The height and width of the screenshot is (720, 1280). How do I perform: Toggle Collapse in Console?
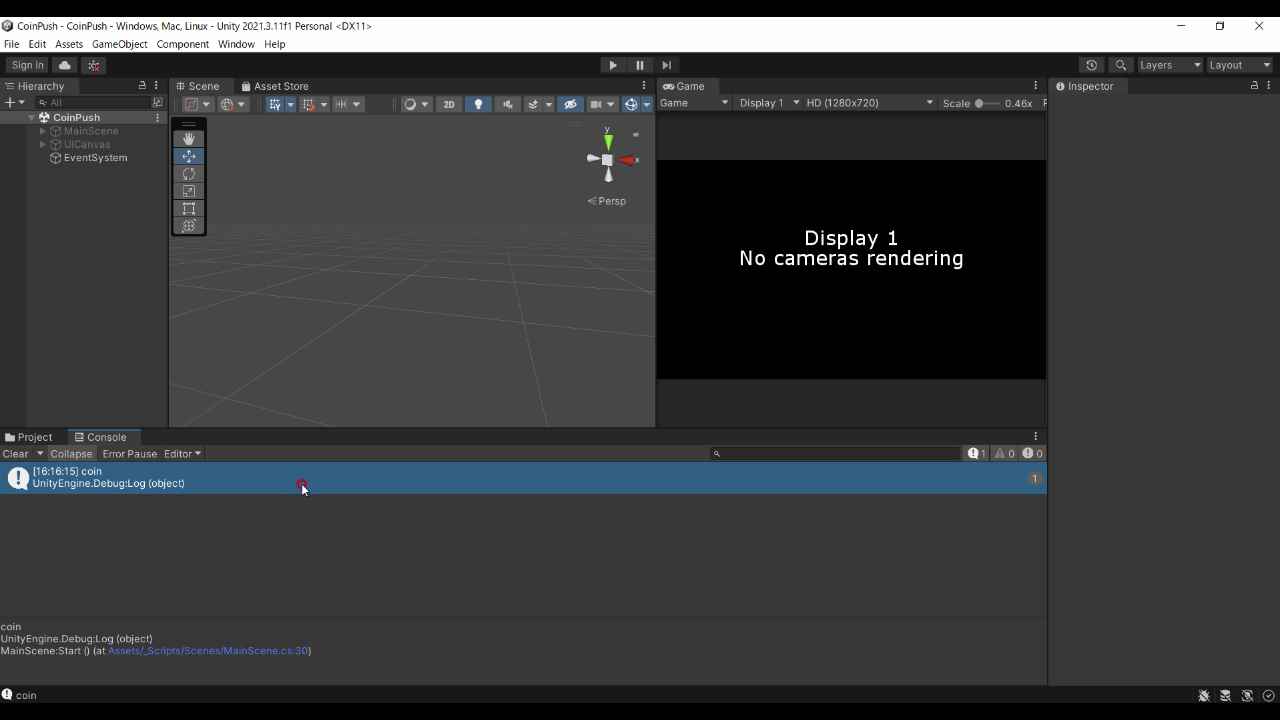[71, 454]
